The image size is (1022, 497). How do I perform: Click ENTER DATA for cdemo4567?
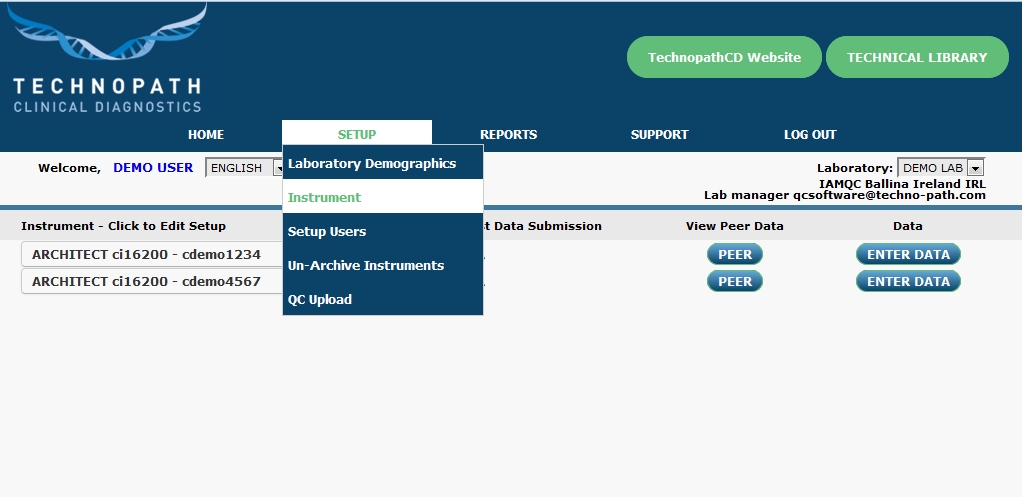point(908,281)
